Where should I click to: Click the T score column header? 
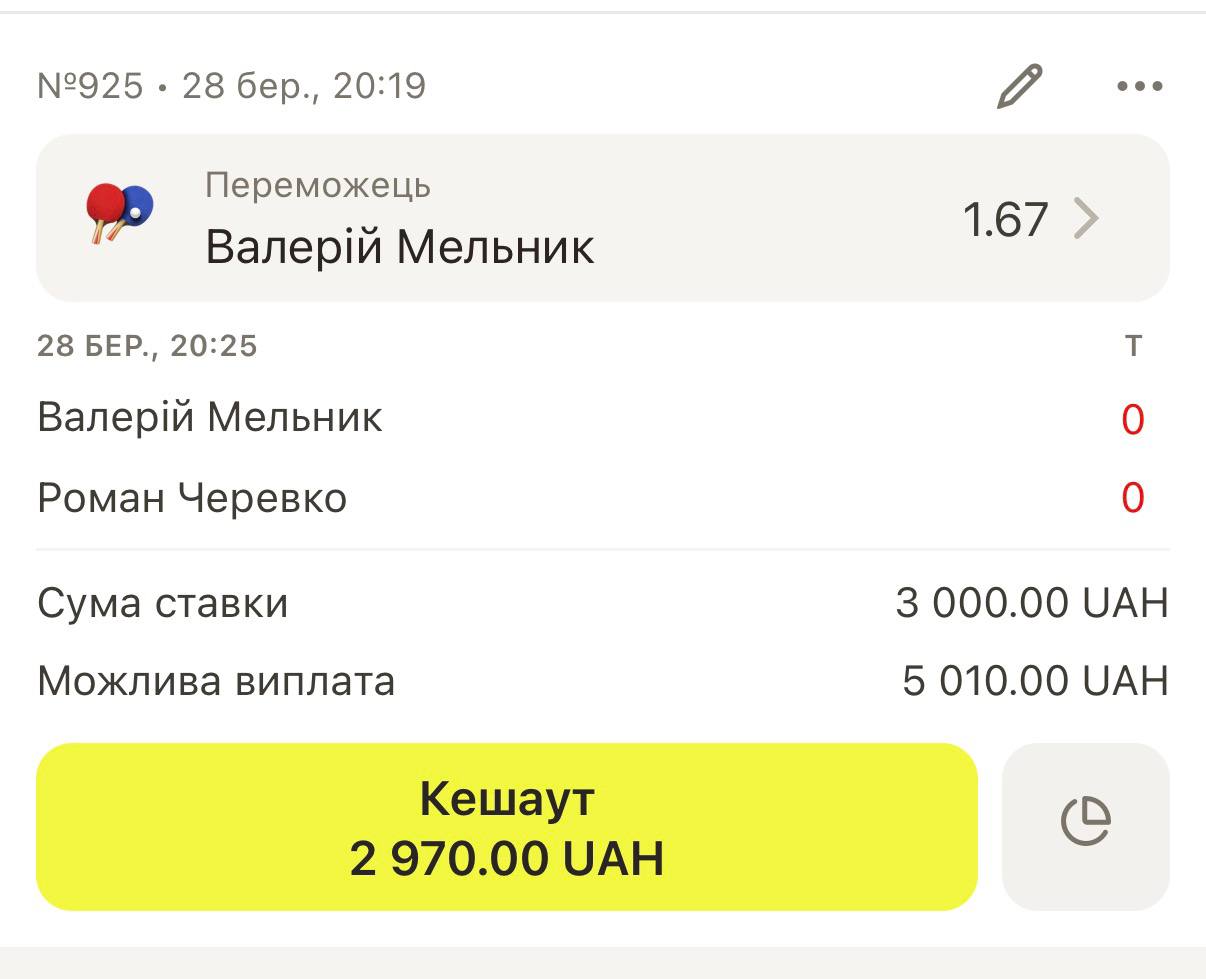pos(1133,346)
